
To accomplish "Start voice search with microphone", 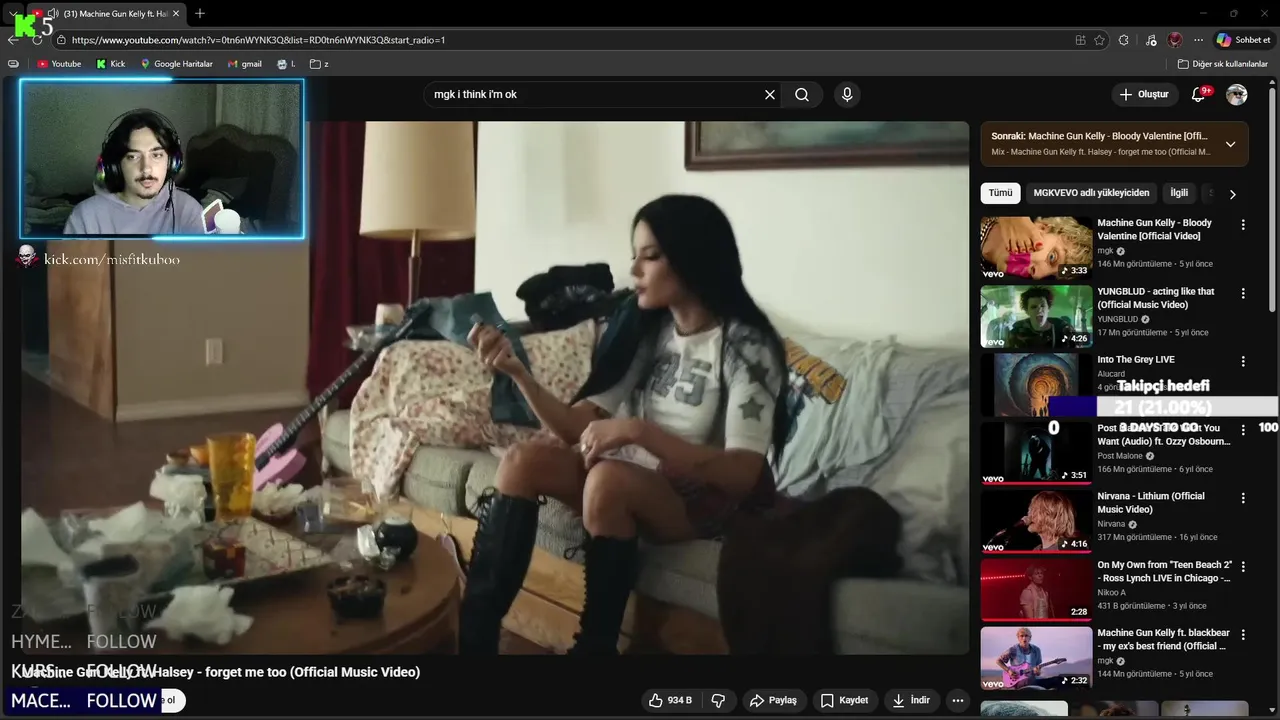I will 847,94.
